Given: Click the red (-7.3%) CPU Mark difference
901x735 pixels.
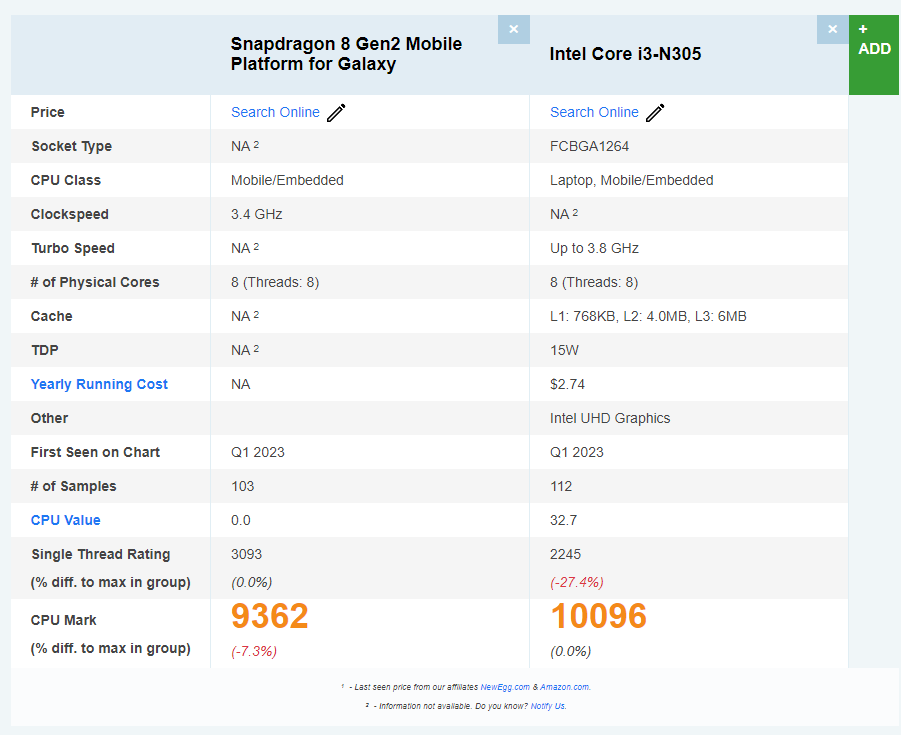Looking at the screenshot, I should (254, 651).
